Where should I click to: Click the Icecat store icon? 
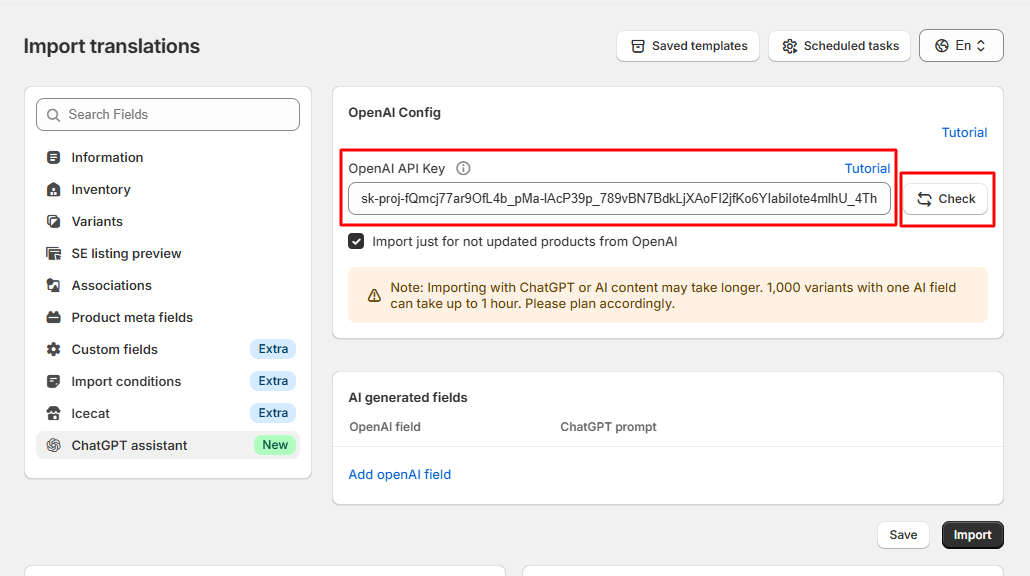coord(53,414)
